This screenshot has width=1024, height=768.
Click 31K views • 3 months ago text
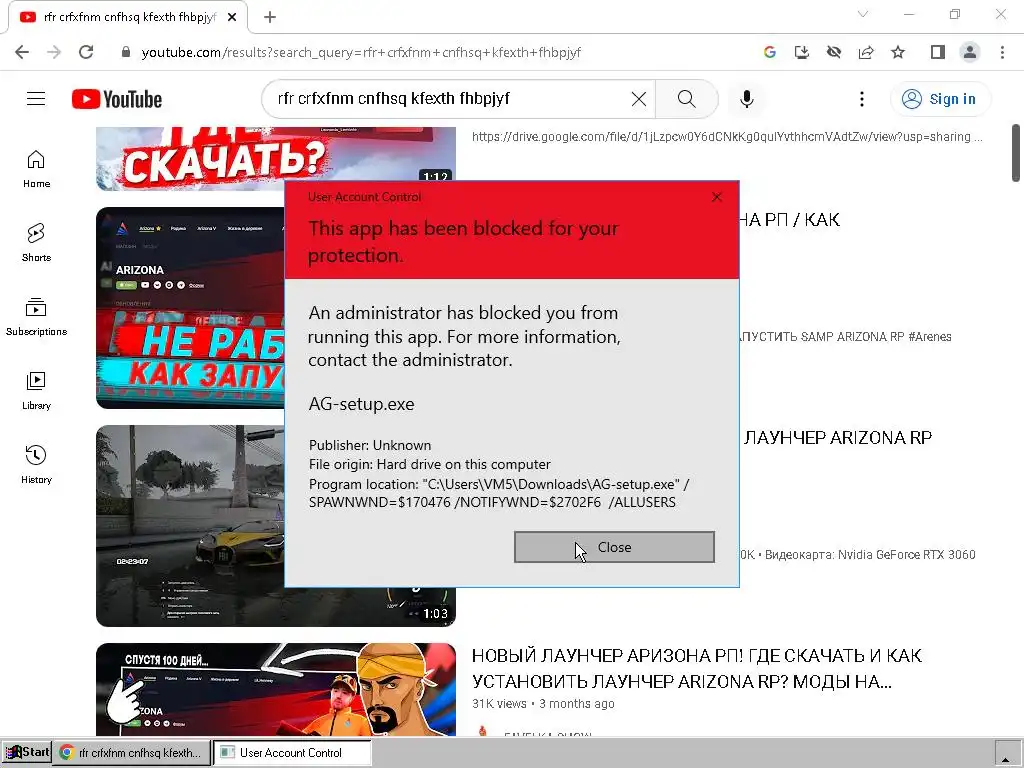[543, 704]
